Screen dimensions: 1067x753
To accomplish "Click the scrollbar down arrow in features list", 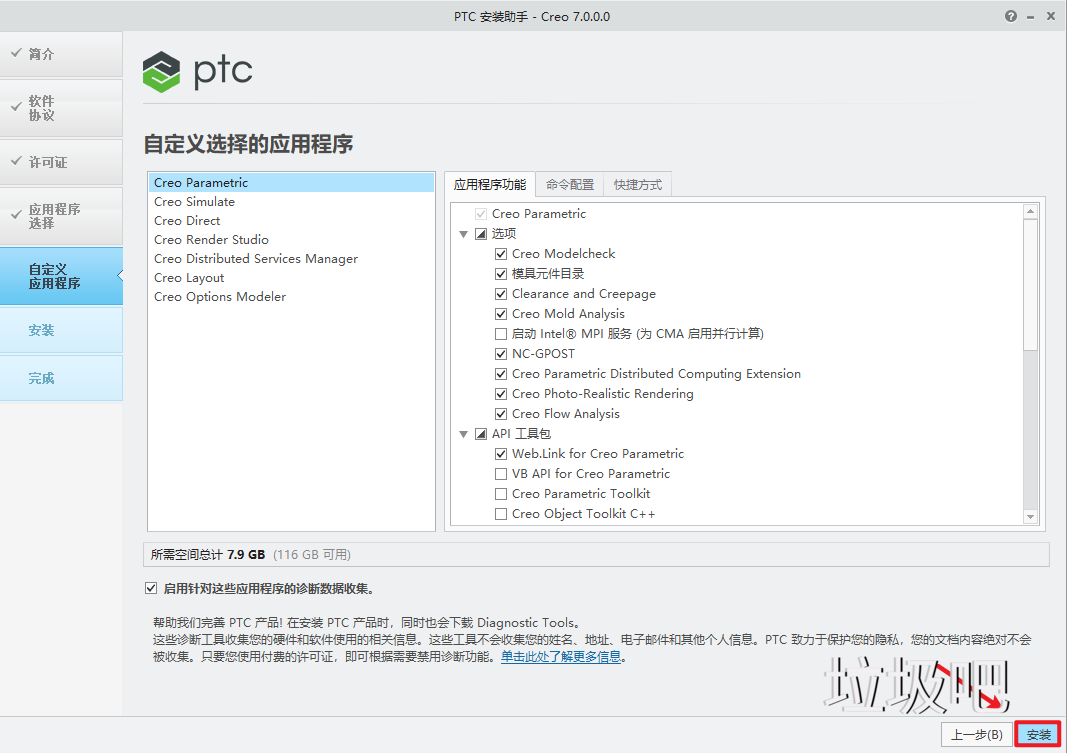I will [x=1030, y=516].
